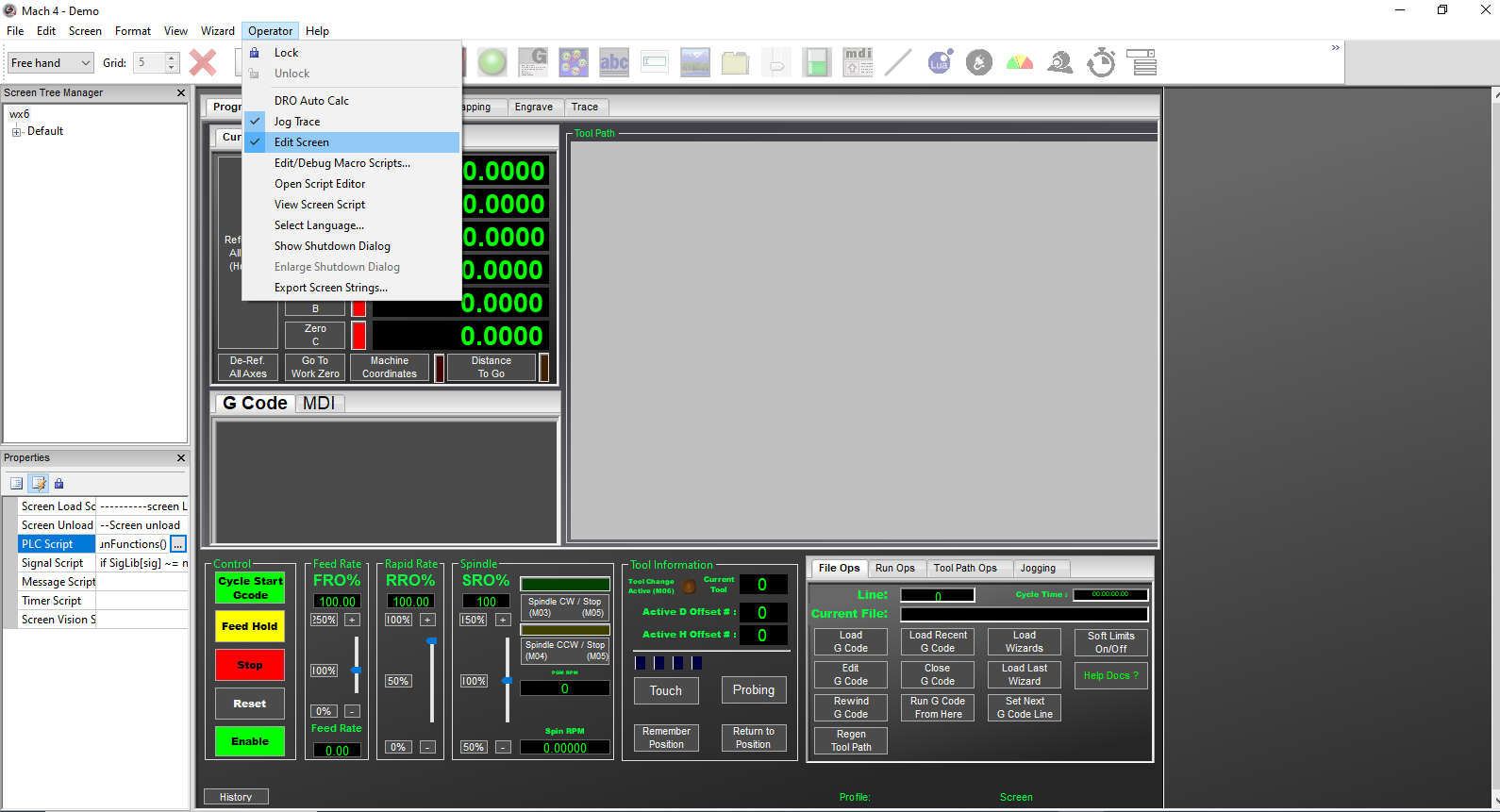This screenshot has height=812, width=1500.
Task: Select the image landscape control tool
Action: point(695,63)
